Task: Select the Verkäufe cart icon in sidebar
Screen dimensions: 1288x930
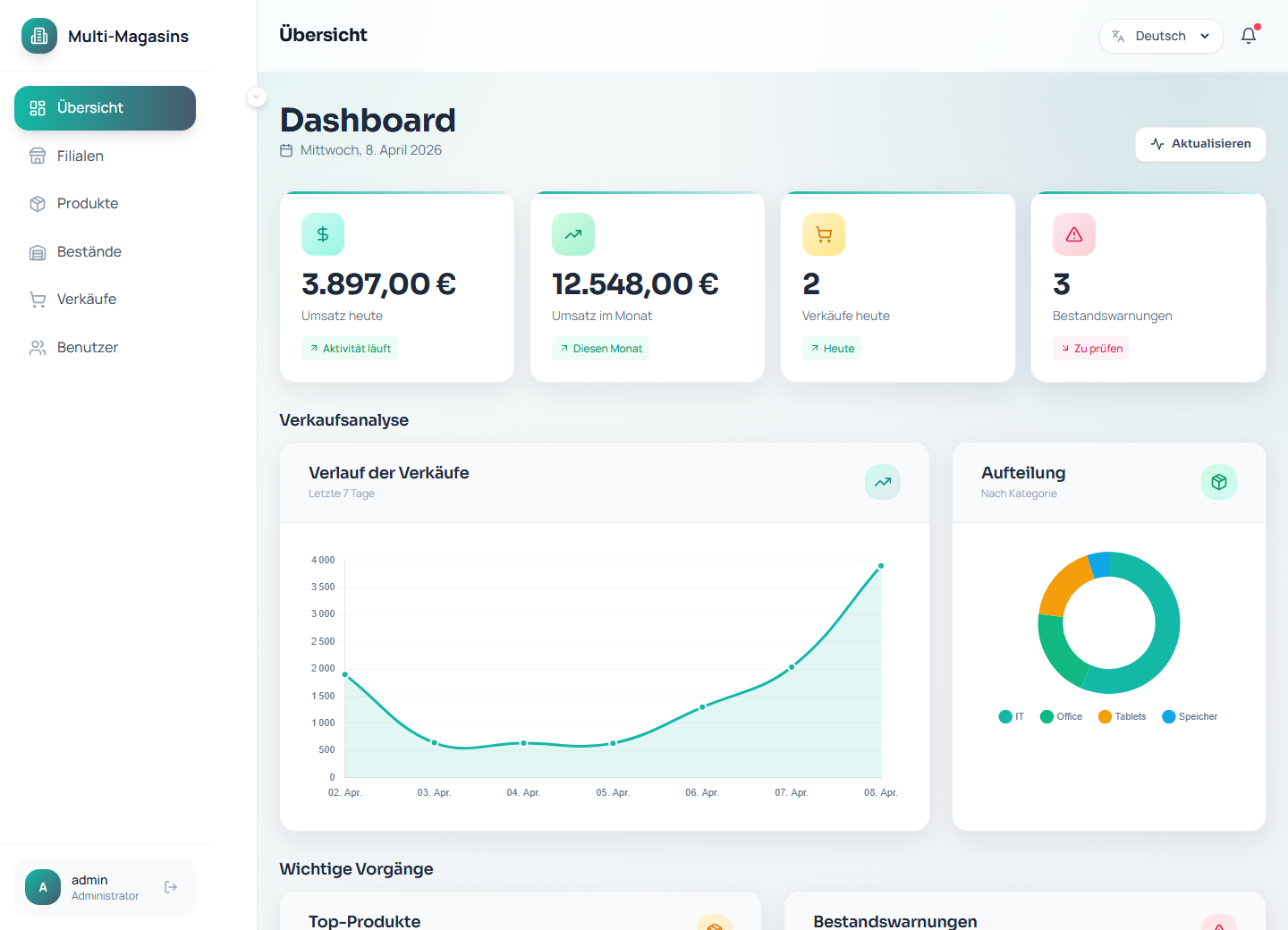Action: (x=38, y=299)
